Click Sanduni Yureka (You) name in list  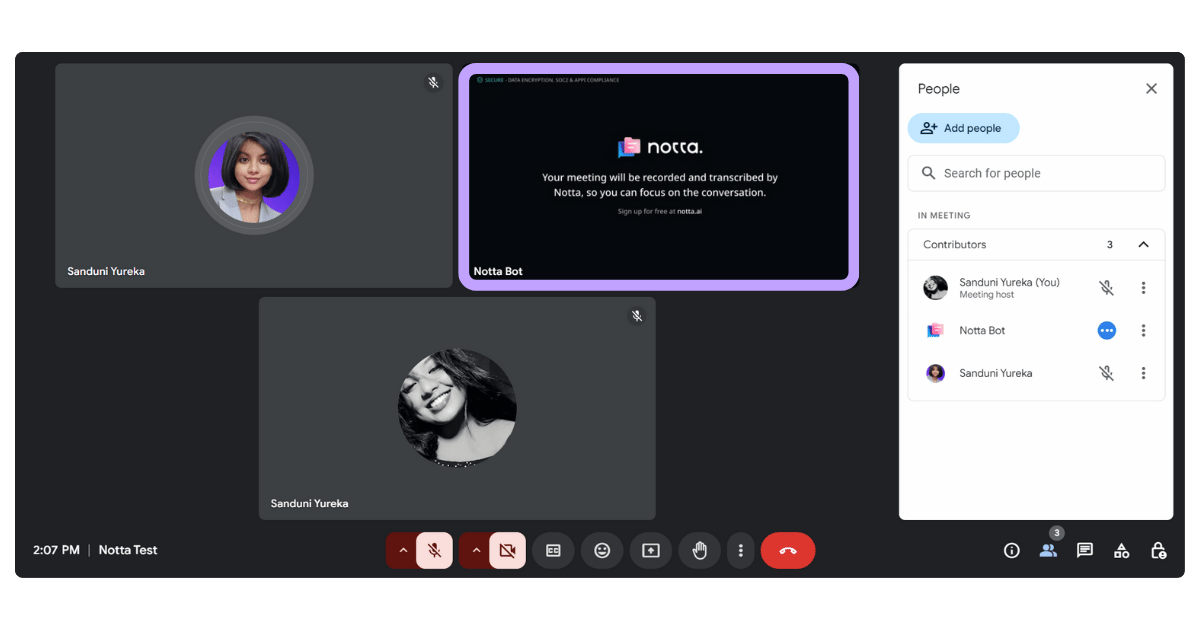coord(1009,282)
